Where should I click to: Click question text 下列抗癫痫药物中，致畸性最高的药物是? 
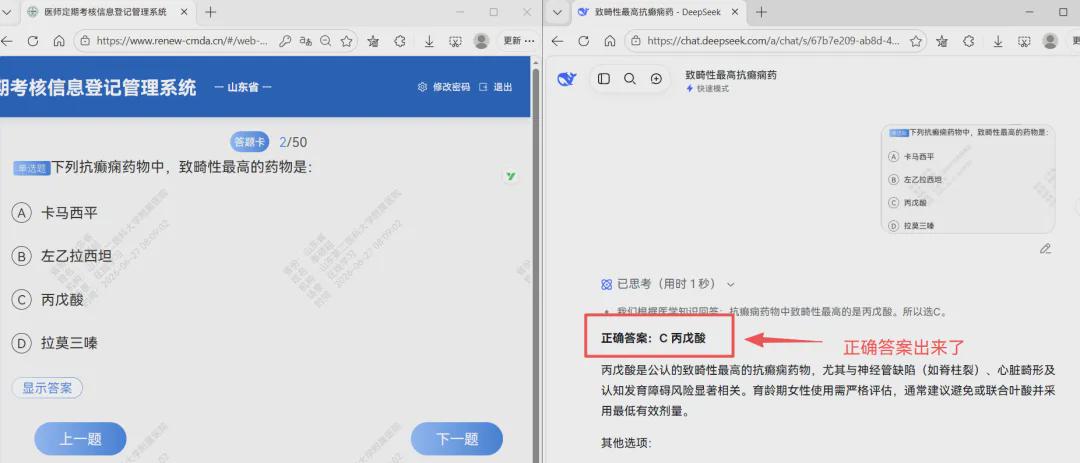pyautogui.click(x=182, y=167)
